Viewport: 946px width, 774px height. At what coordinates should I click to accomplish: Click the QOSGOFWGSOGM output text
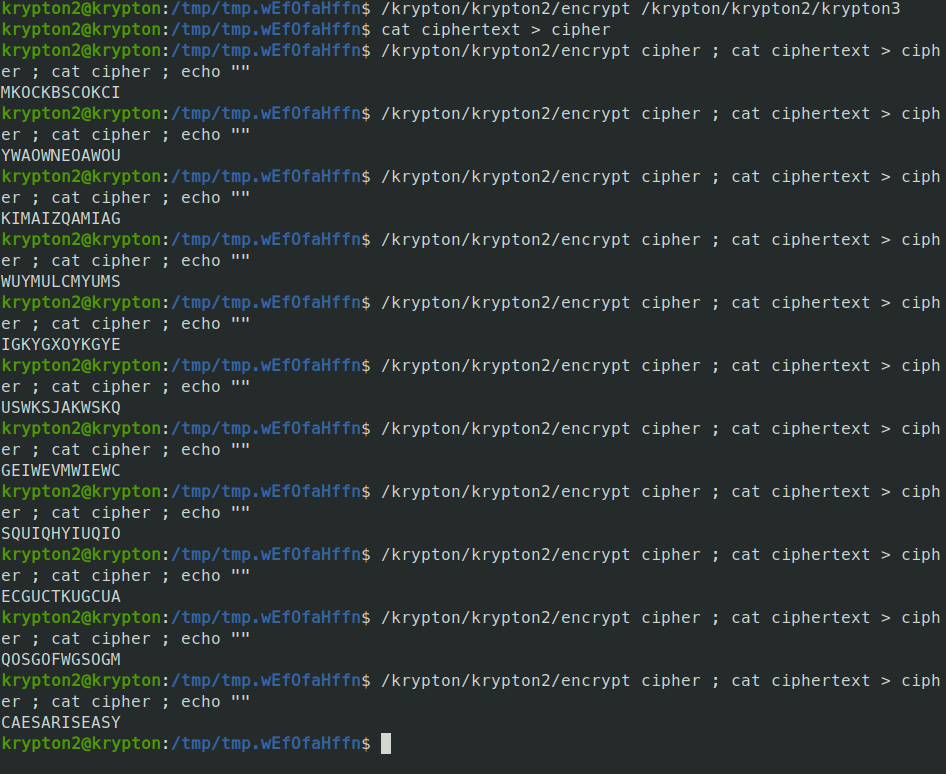coord(61,659)
